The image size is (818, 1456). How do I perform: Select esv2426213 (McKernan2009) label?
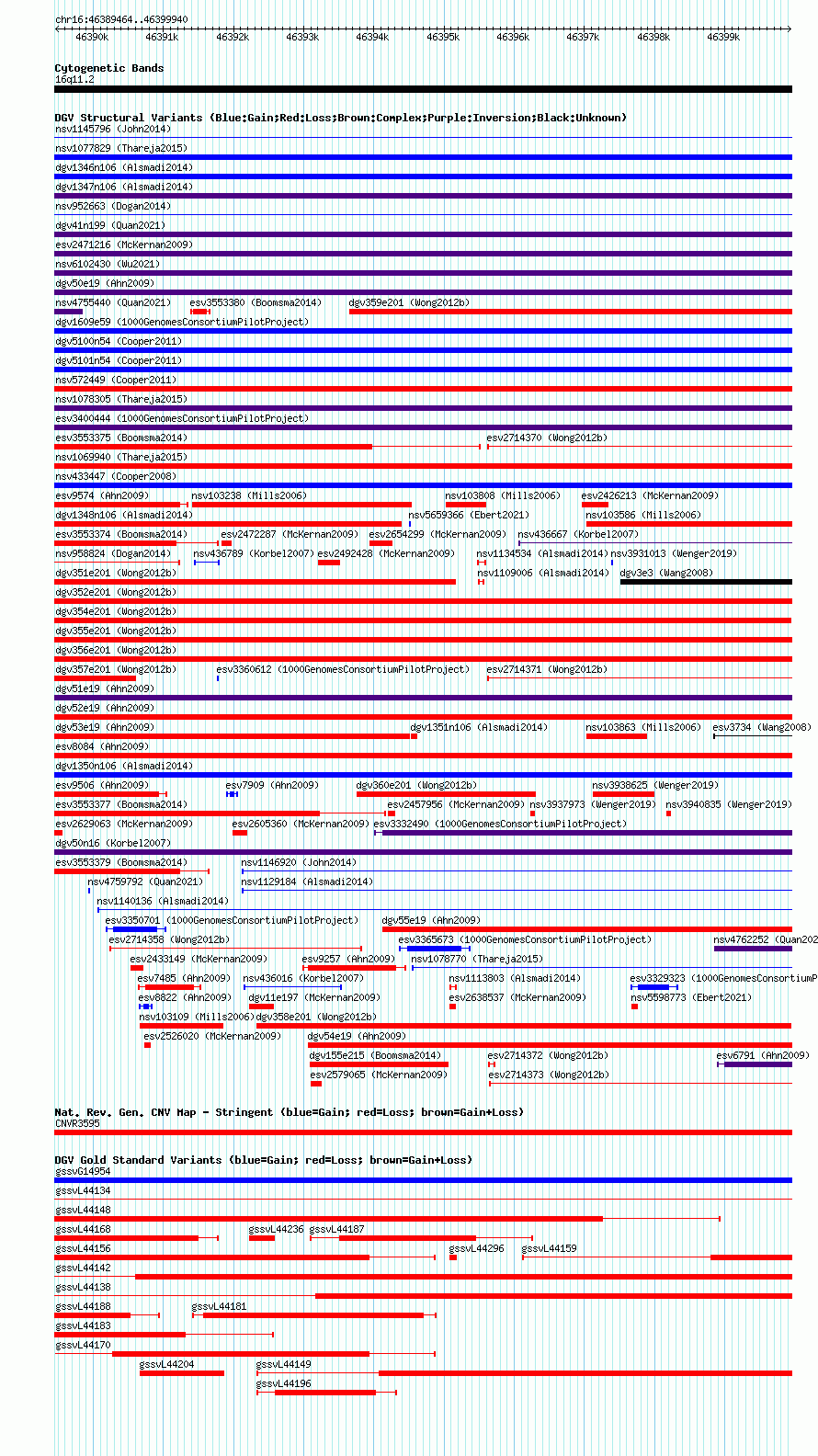point(650,495)
